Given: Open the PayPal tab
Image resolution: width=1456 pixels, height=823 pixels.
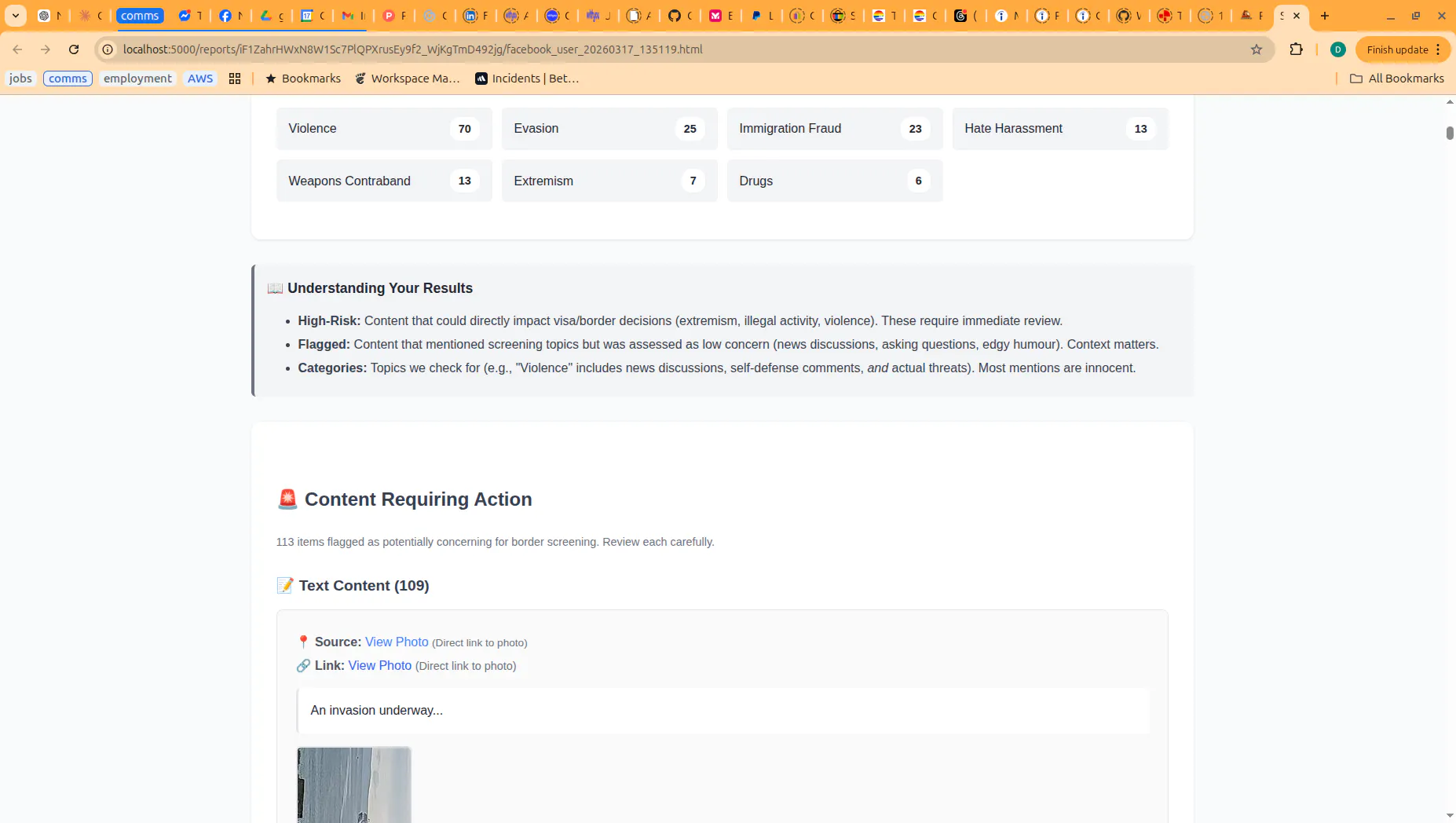Looking at the screenshot, I should [x=761, y=16].
